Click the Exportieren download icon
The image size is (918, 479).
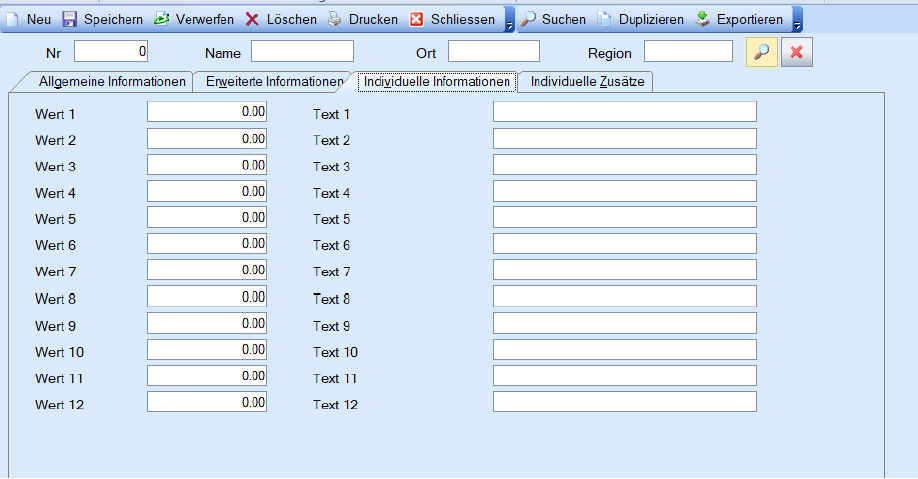point(702,19)
